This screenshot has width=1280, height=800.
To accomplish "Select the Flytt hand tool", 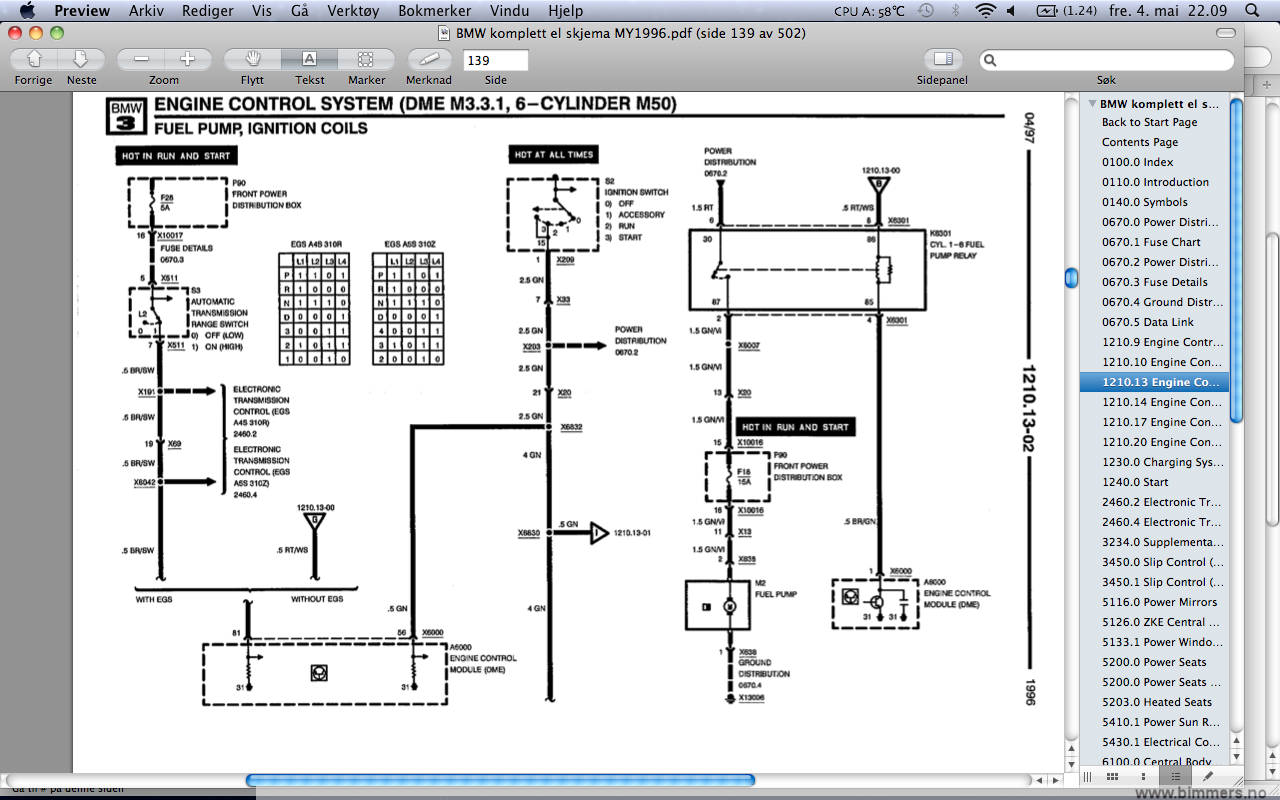I will point(253,59).
